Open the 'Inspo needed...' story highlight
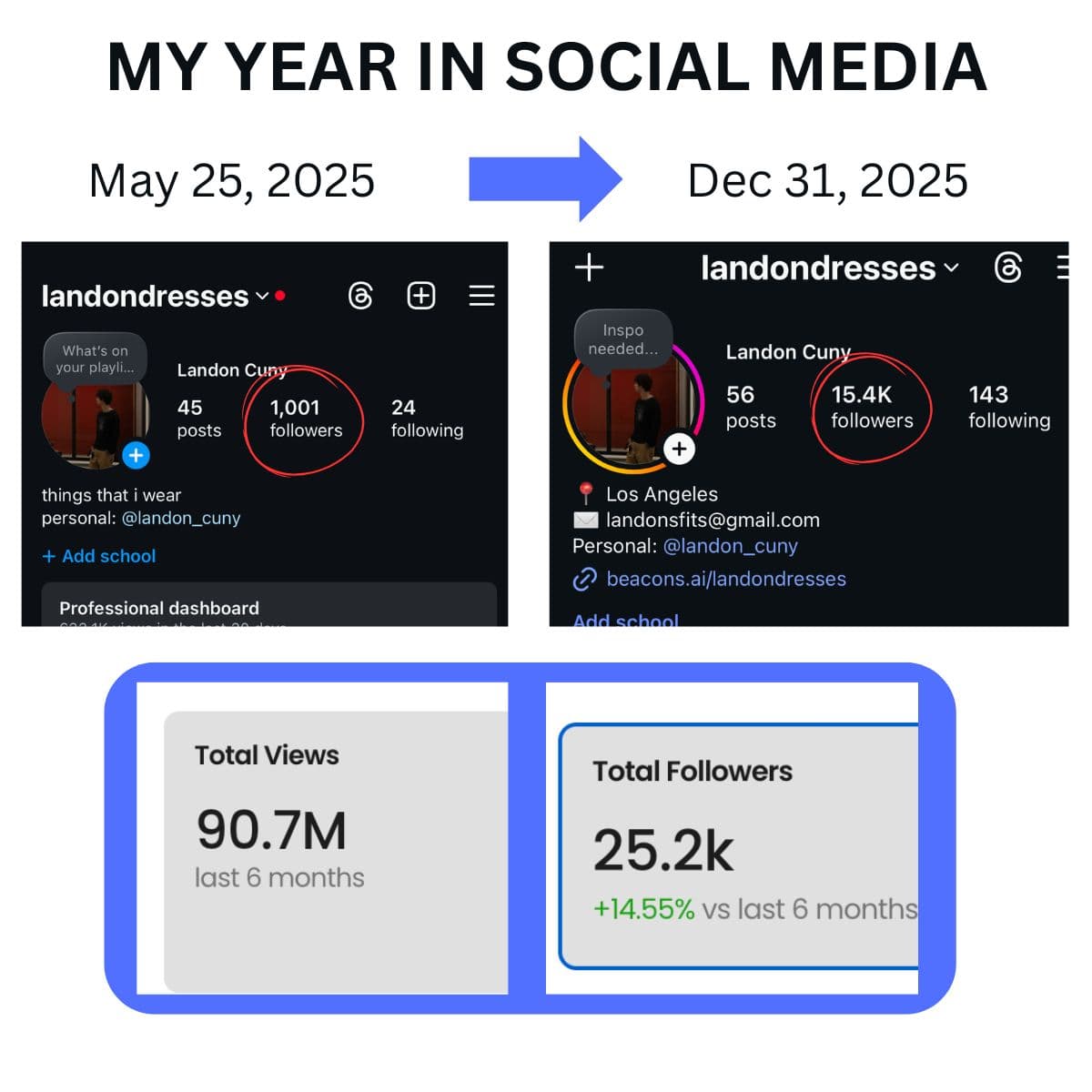This screenshot has width=1092, height=1092. pyautogui.click(x=623, y=339)
